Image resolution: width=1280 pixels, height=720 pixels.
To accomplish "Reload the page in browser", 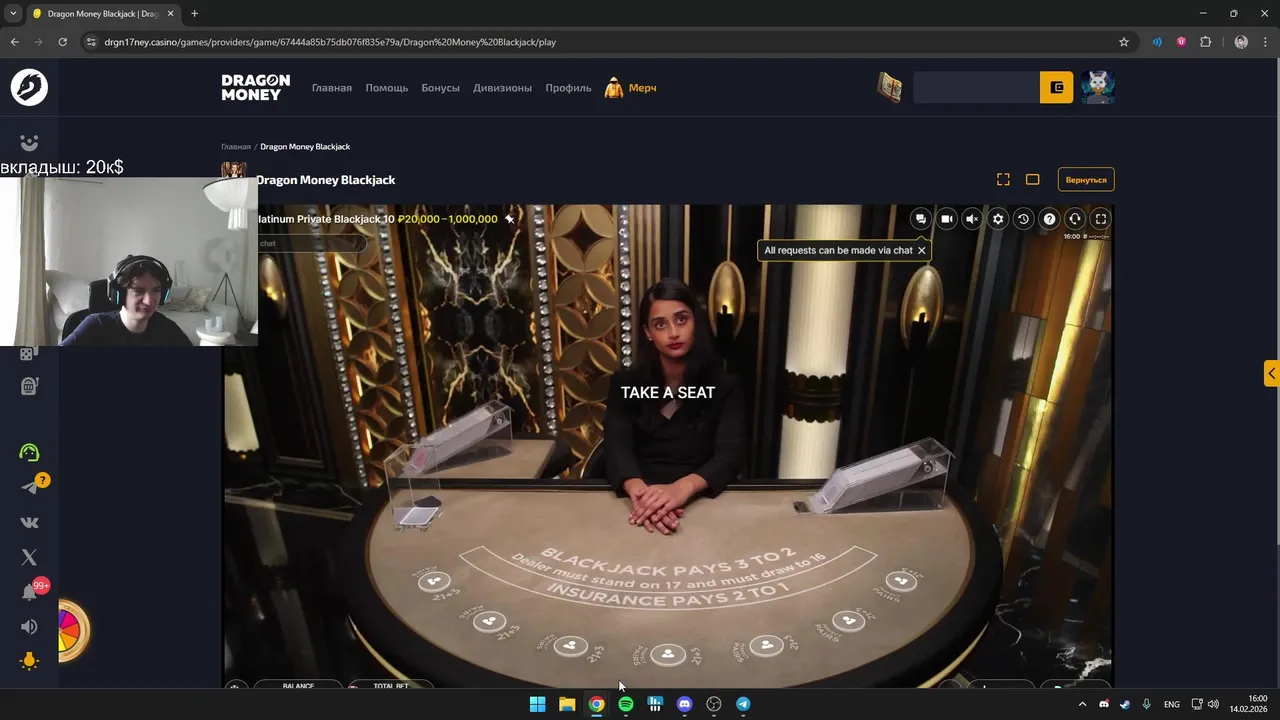I will [x=62, y=42].
